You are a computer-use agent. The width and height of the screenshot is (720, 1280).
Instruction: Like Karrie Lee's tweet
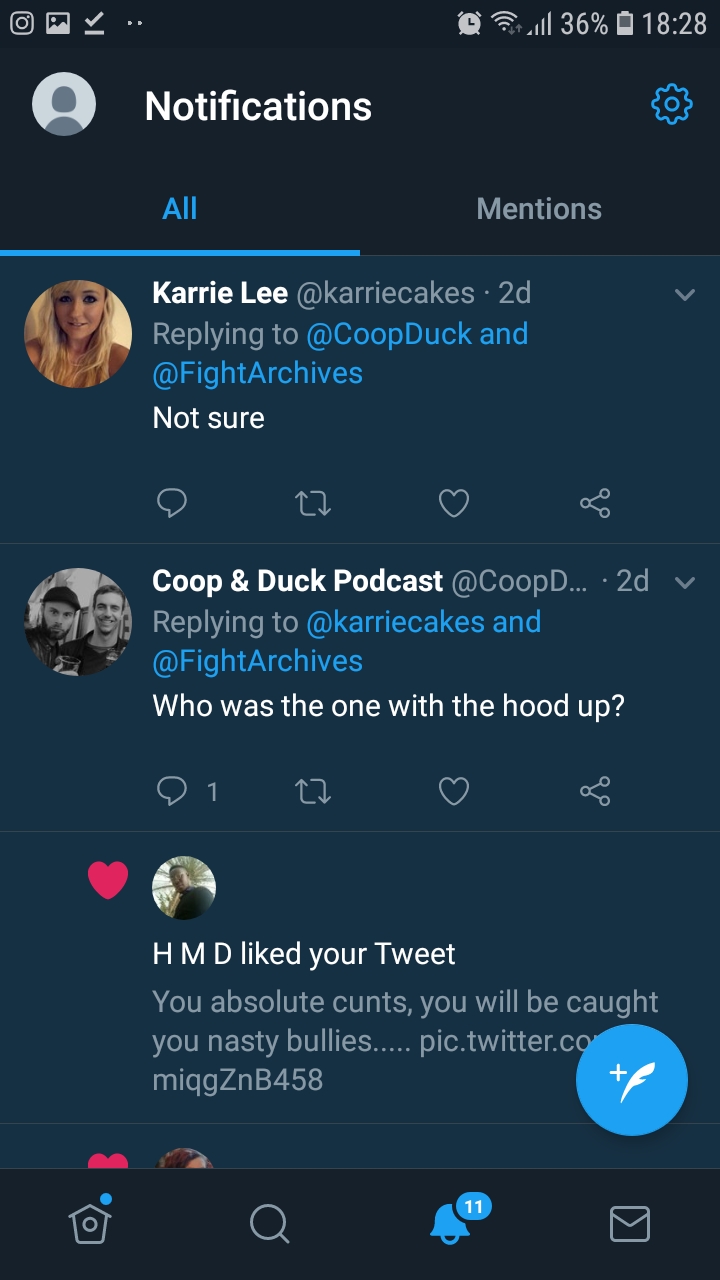point(454,503)
